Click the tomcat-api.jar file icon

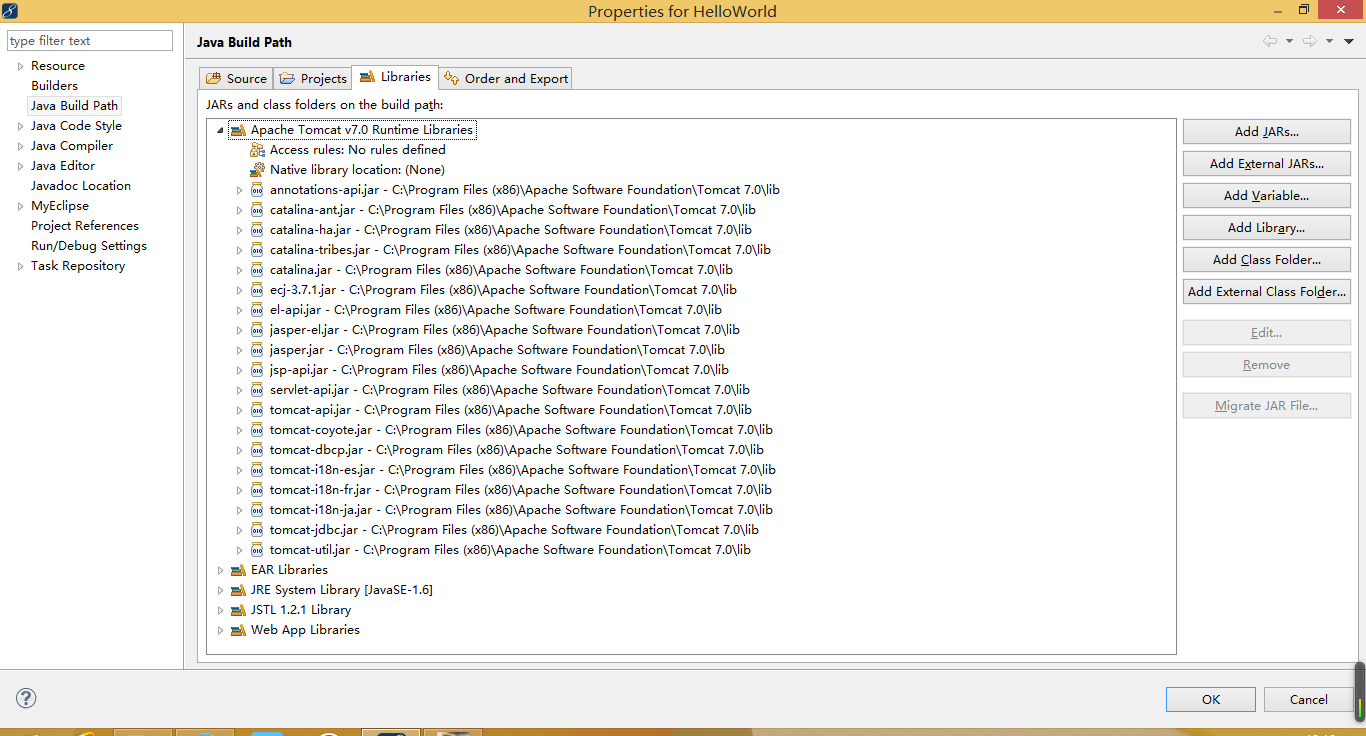tap(257, 410)
